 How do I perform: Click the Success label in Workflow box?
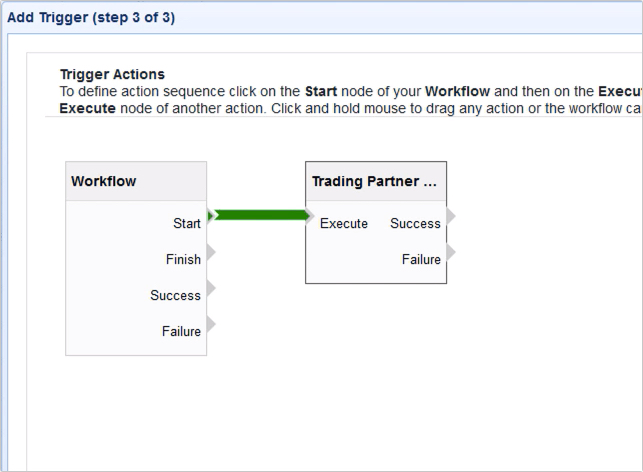(x=175, y=295)
